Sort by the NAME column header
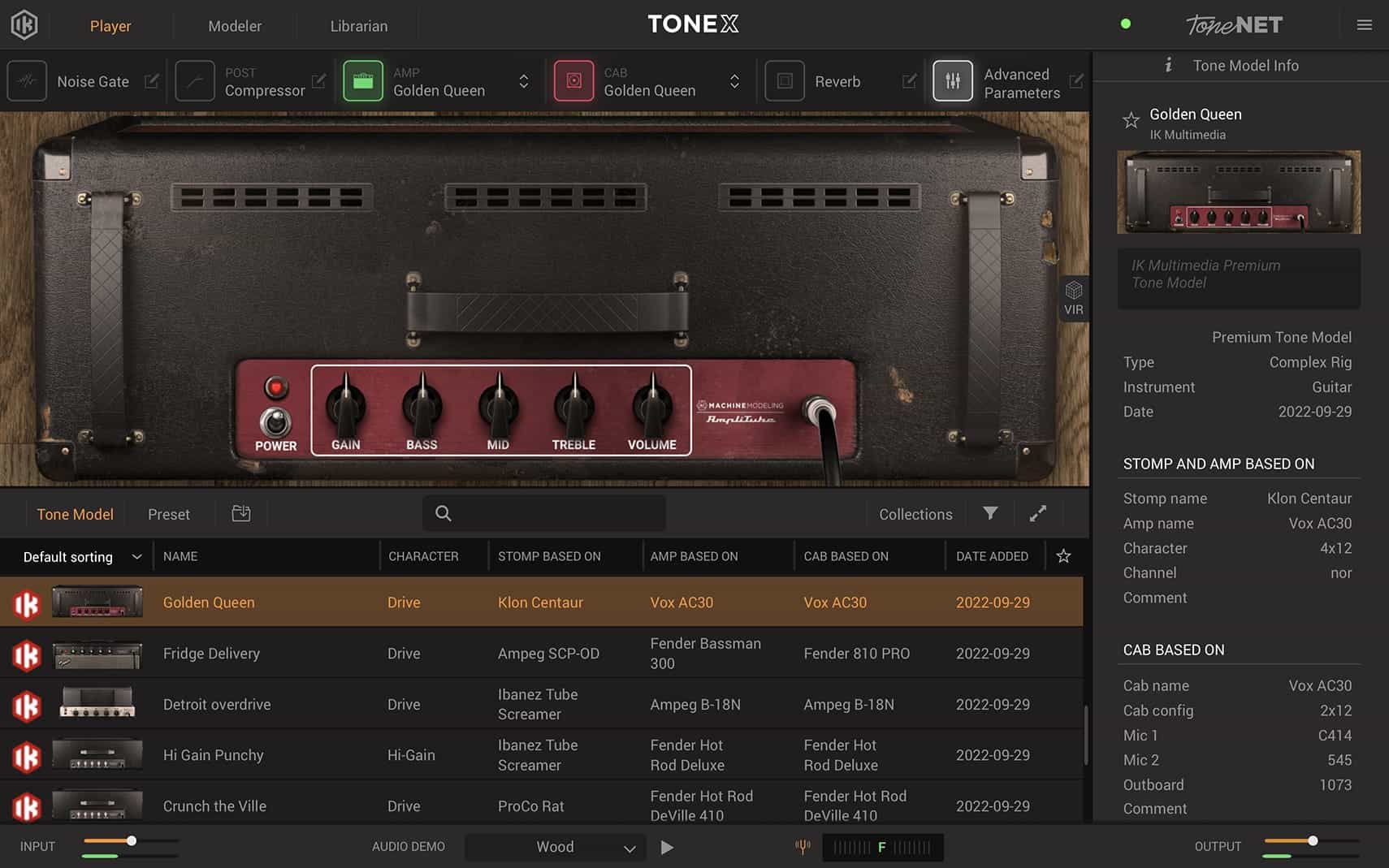This screenshot has width=1389, height=868. pos(180,556)
